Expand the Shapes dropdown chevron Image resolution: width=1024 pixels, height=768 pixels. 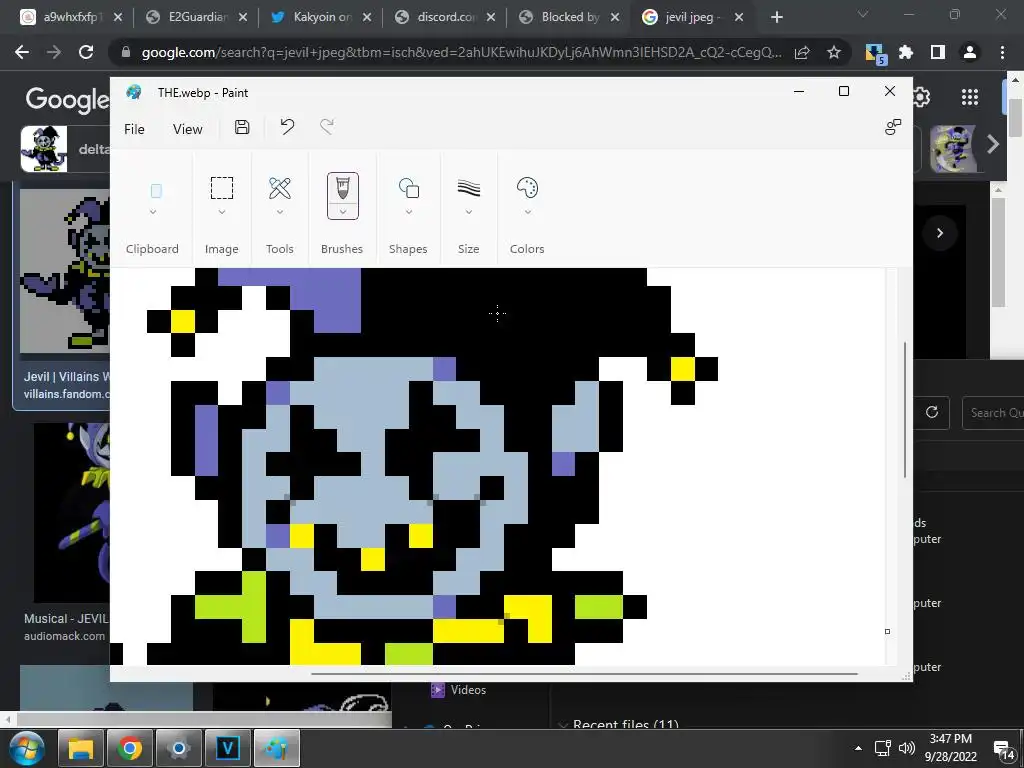pyautogui.click(x=409, y=212)
